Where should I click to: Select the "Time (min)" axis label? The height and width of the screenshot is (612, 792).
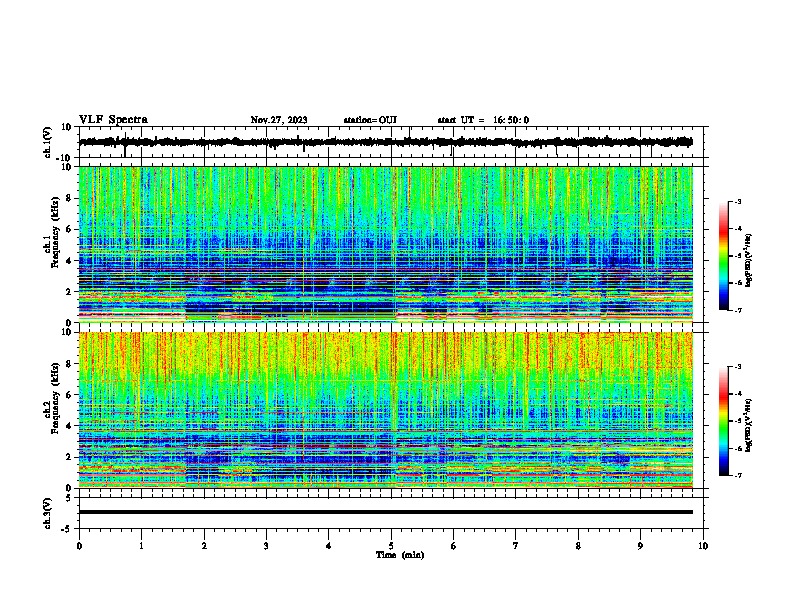tap(400, 555)
